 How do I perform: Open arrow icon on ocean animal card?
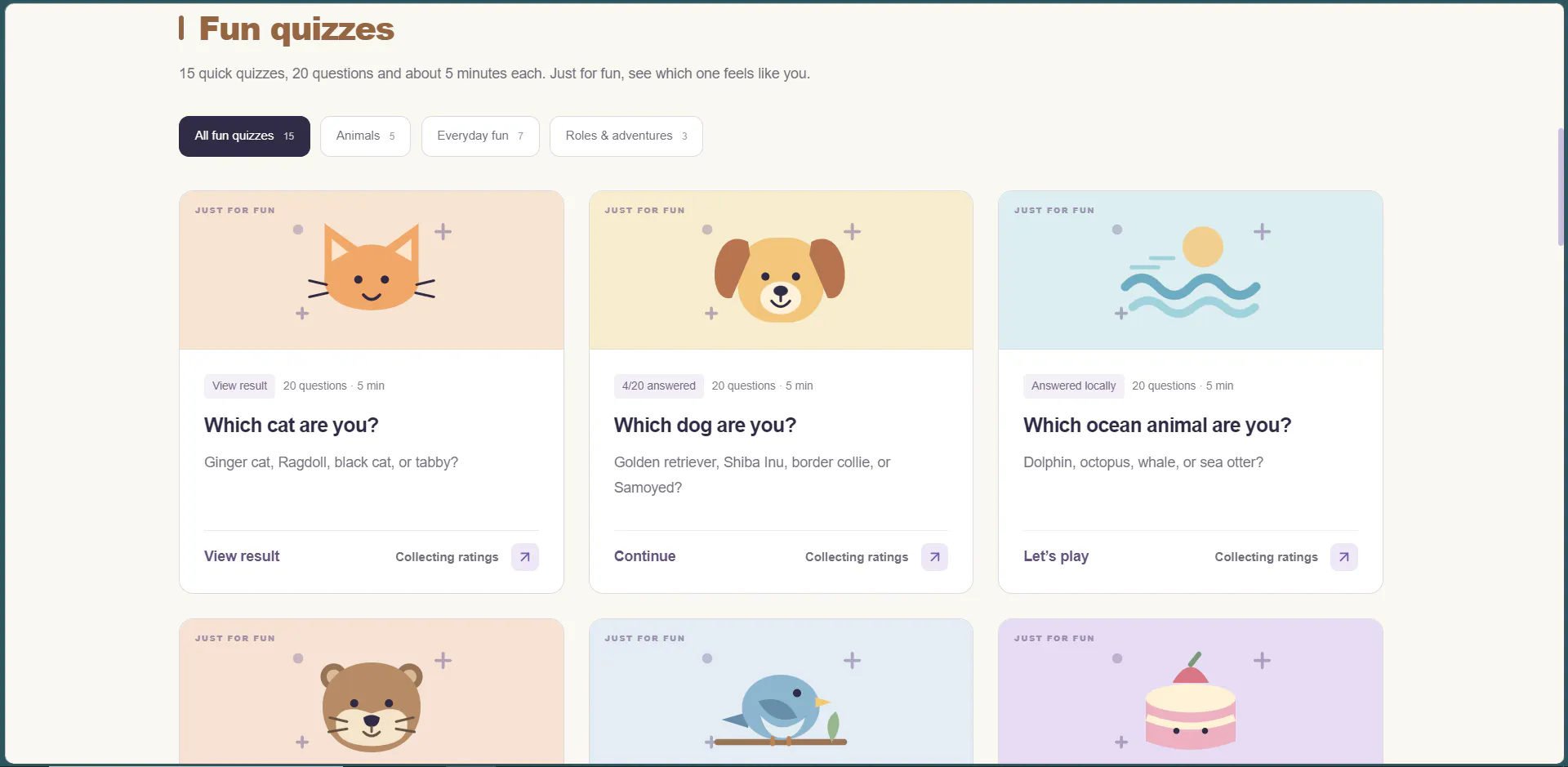pos(1344,557)
